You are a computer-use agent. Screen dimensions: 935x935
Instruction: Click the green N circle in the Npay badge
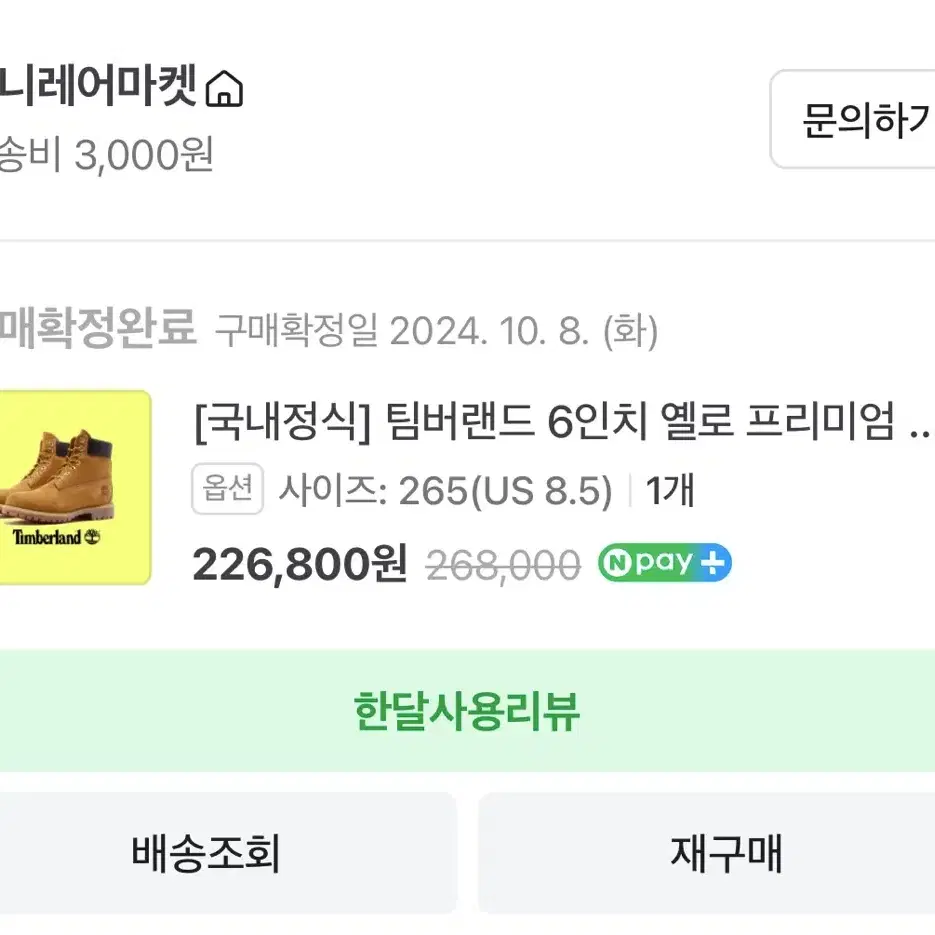point(617,563)
